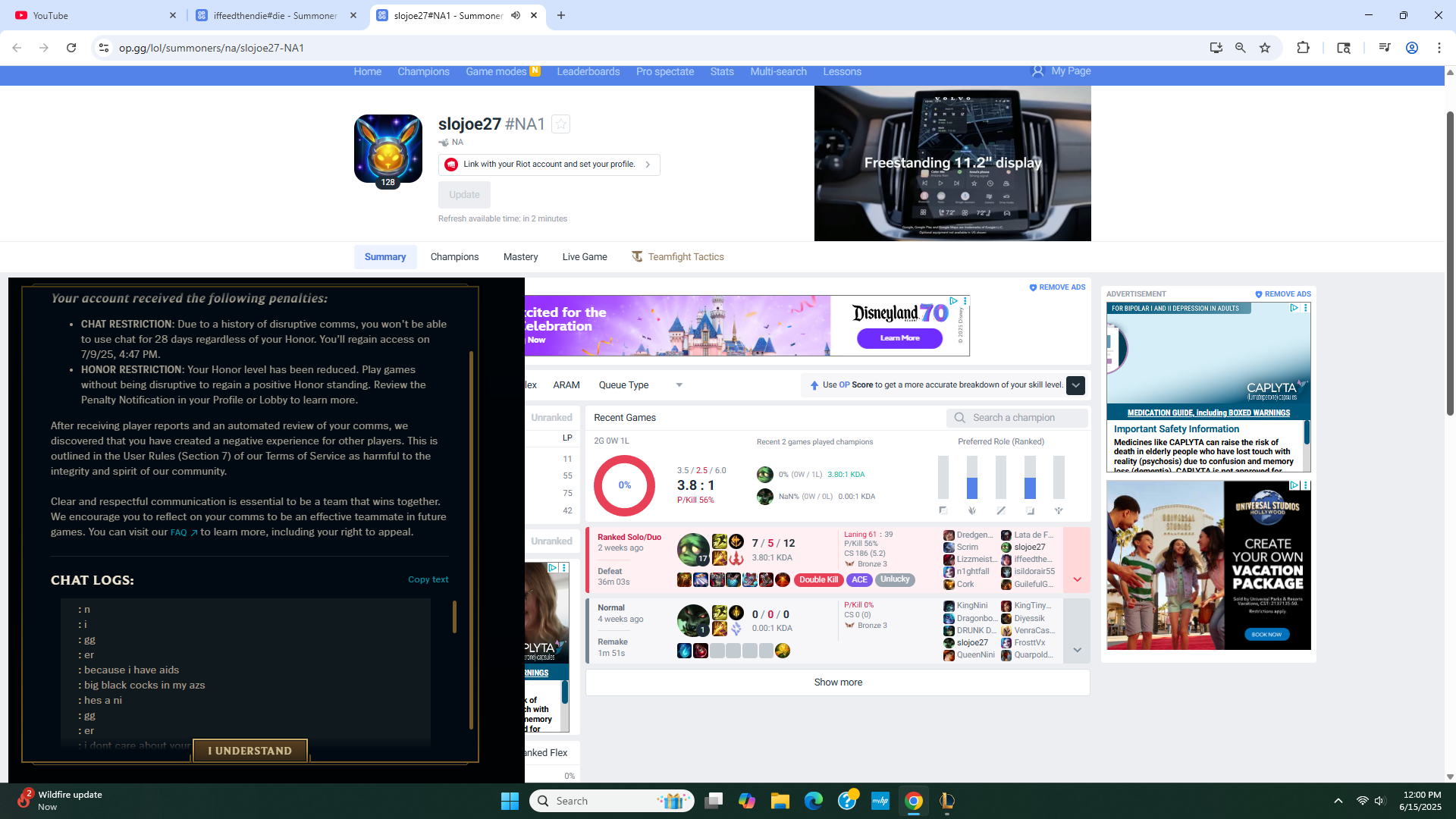Open the Live Game tab
The image size is (1456, 819).
pyautogui.click(x=585, y=257)
